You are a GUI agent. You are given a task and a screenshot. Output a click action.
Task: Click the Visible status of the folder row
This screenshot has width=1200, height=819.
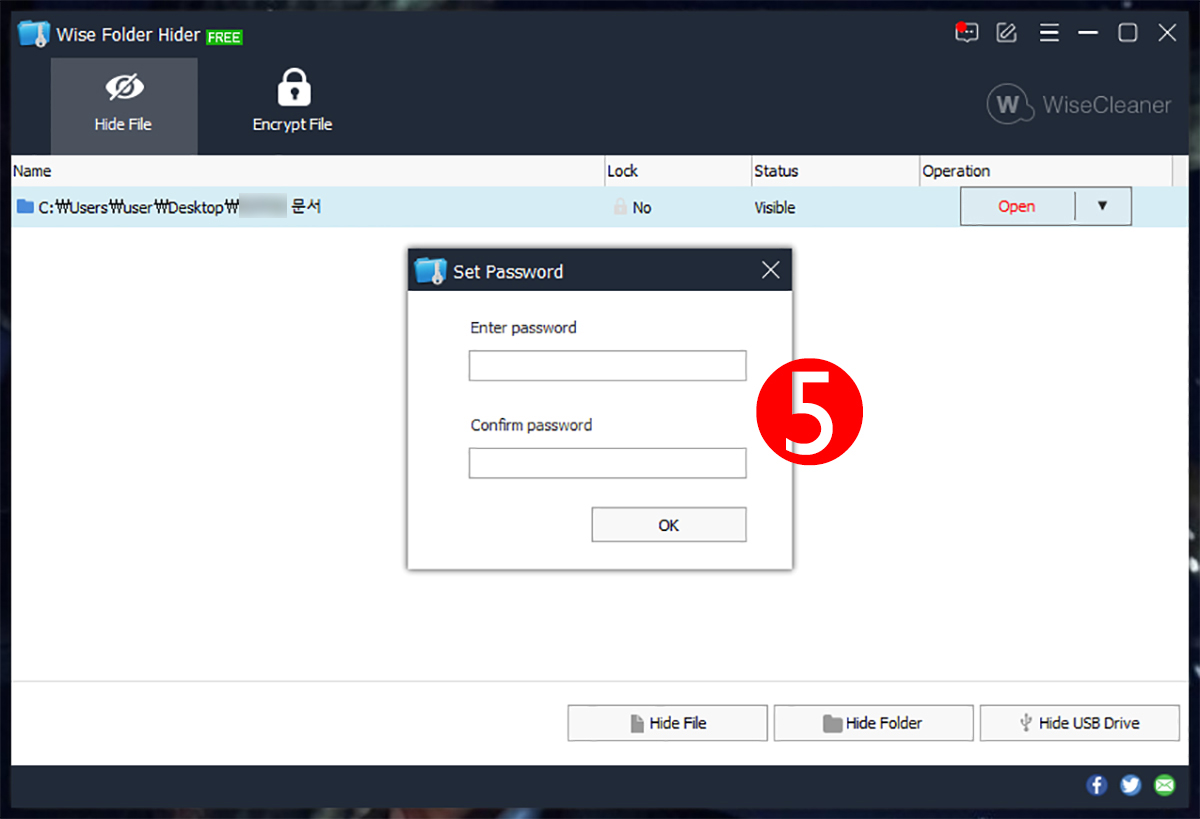(x=775, y=208)
